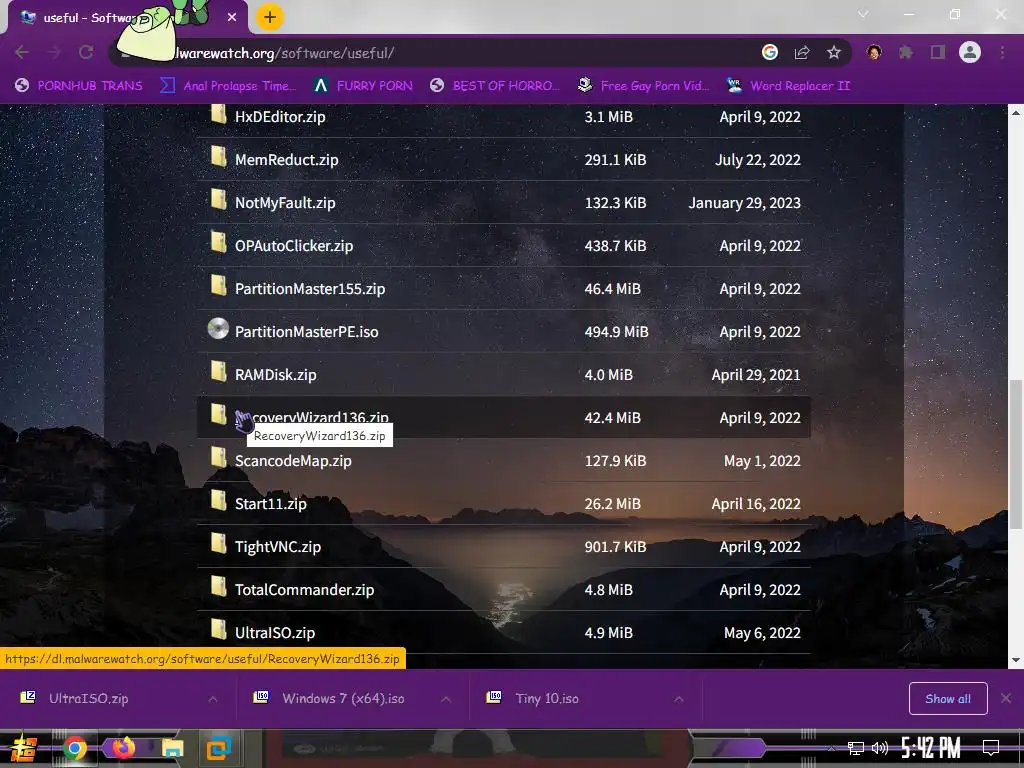Open a new tab with the plus button
The width and height of the screenshot is (1024, 768).
click(x=270, y=17)
